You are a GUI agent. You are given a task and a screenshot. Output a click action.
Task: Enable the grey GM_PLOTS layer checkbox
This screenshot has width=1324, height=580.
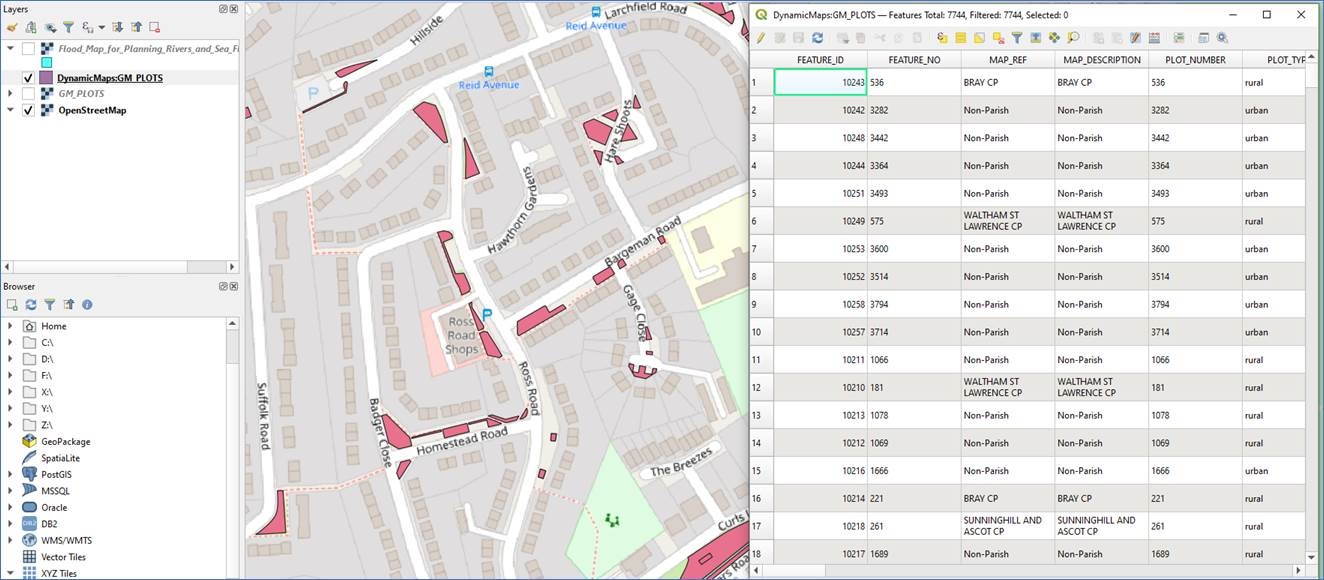click(28, 93)
